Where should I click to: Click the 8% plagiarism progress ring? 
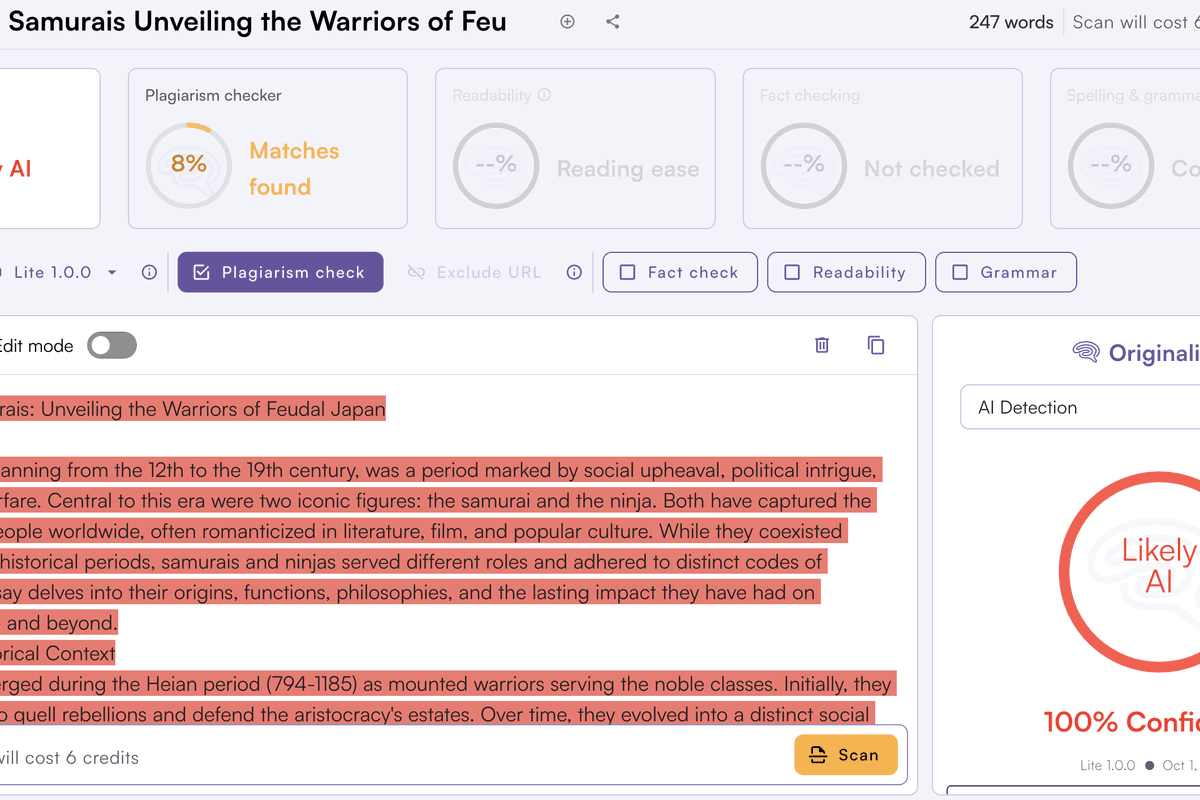pos(188,164)
